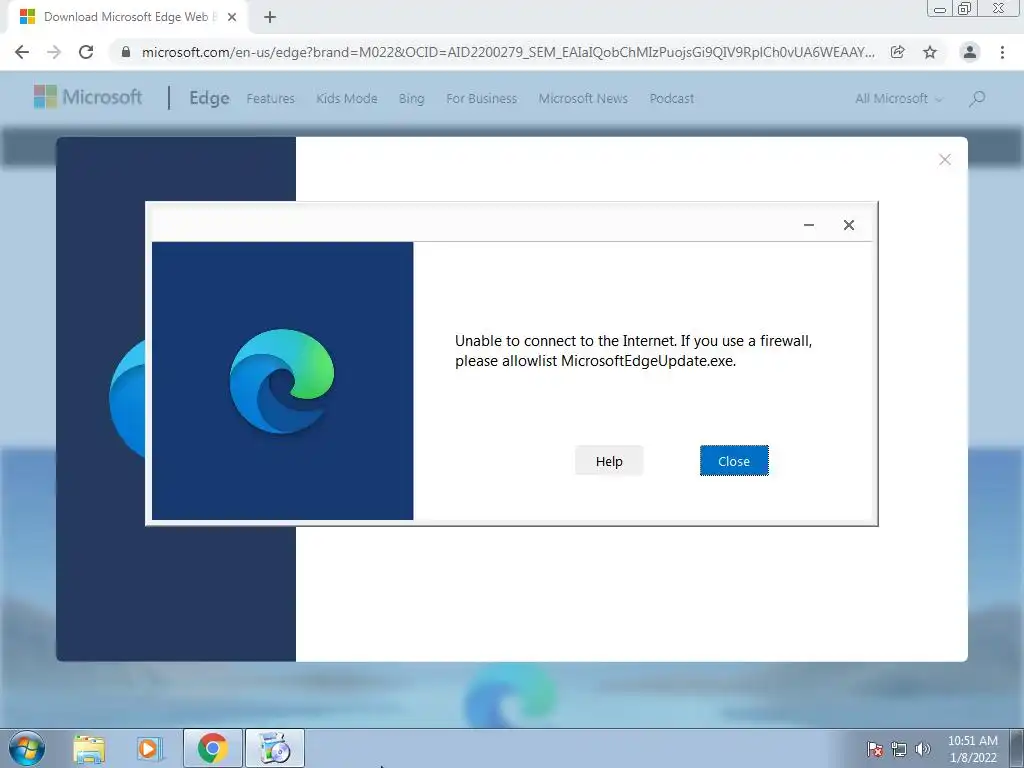The height and width of the screenshot is (768, 1024).
Task: Minimize the Chrome browser window
Action: click(x=940, y=8)
